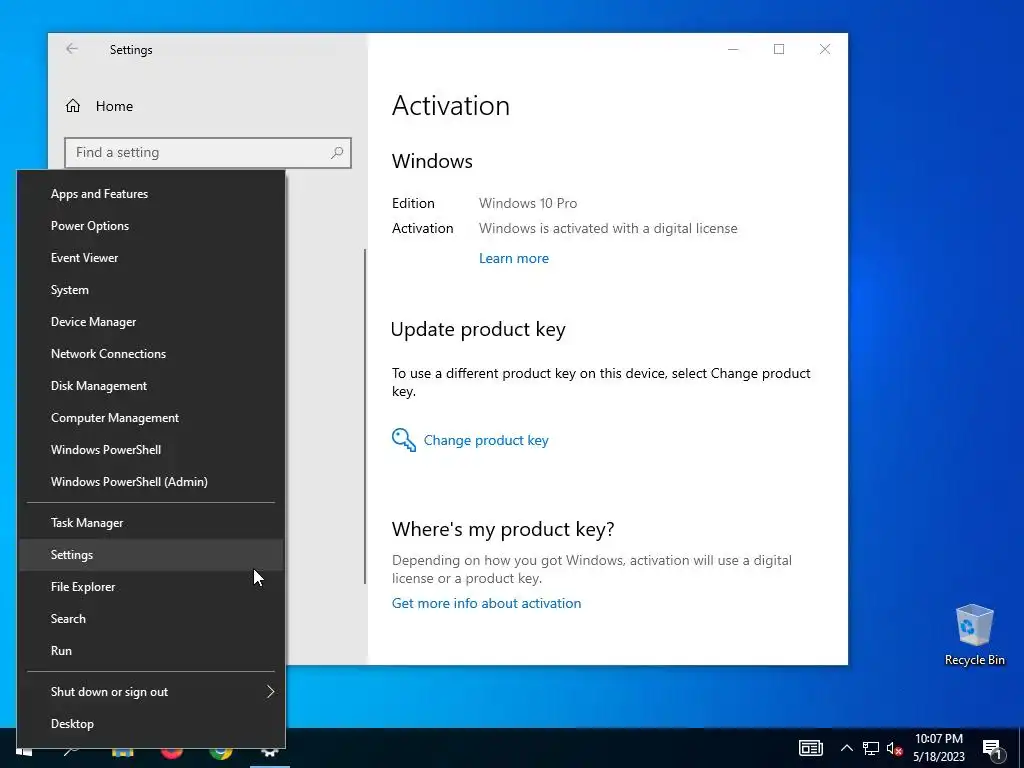This screenshot has height=768, width=1024.
Task: Click the Settings sidebar scrollbar
Action: (x=364, y=417)
